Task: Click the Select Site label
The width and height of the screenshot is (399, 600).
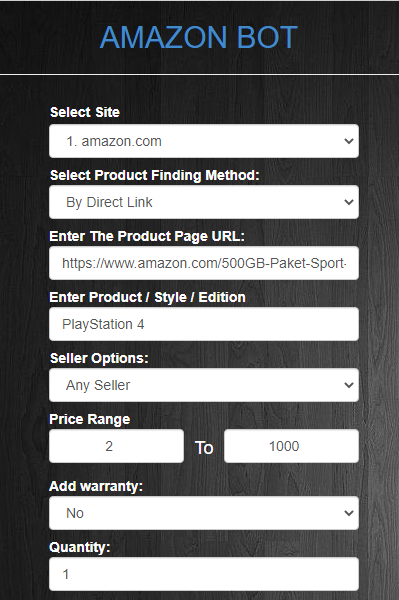Action: [85, 112]
